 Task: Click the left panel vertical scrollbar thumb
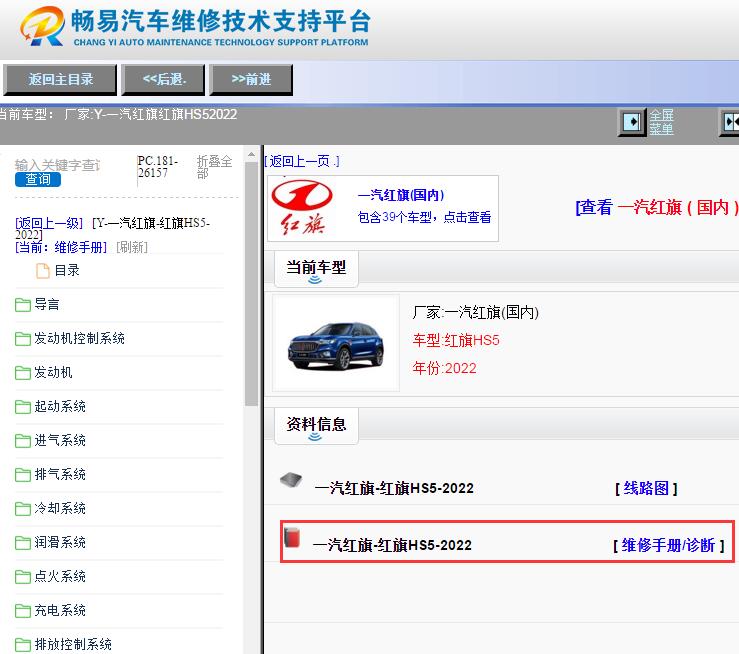click(x=251, y=283)
